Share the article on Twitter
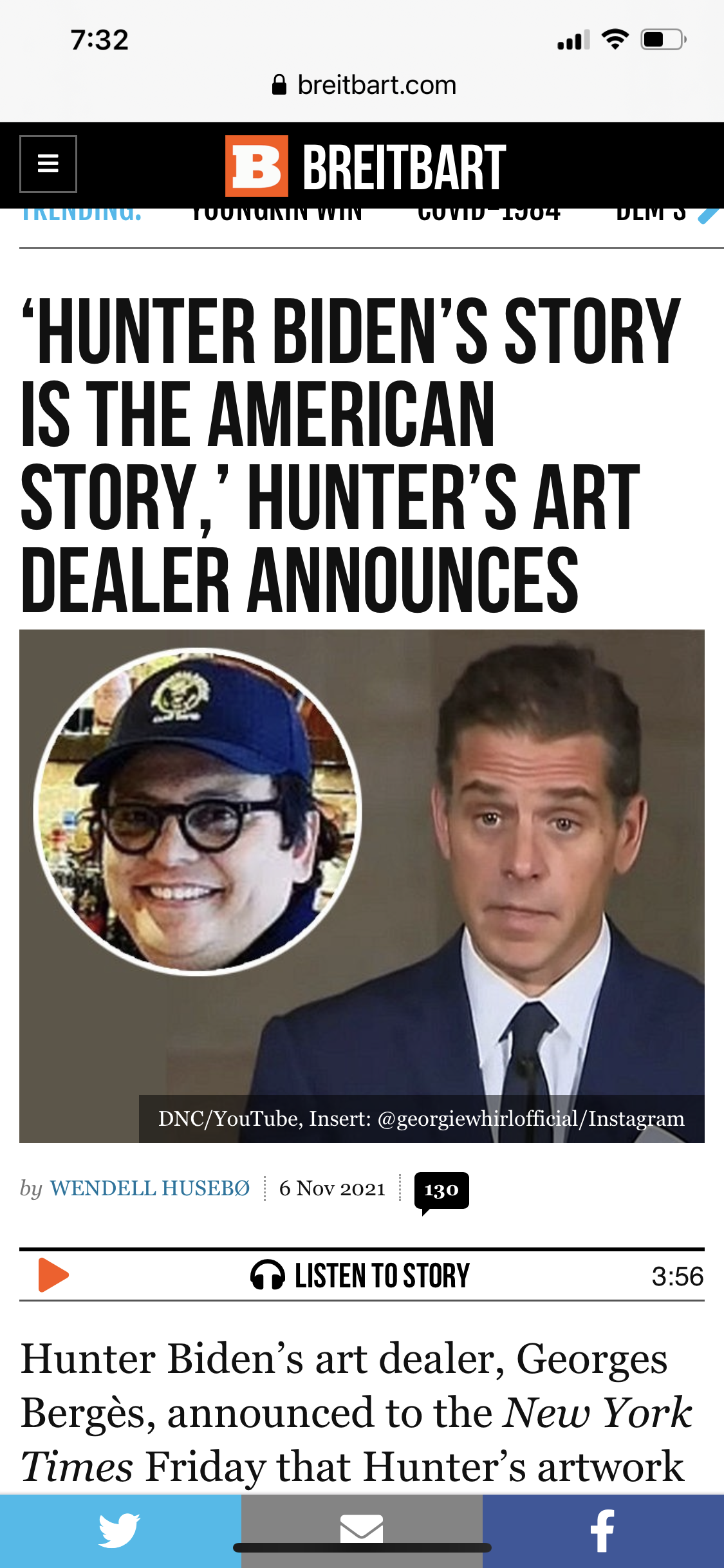This screenshot has width=724, height=1568. coord(120,1531)
